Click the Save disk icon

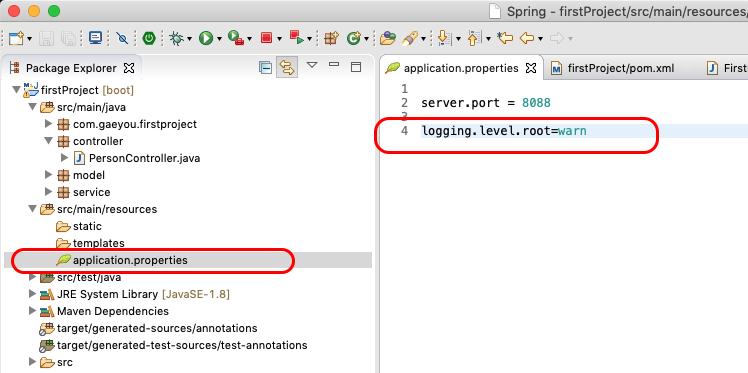coord(46,38)
